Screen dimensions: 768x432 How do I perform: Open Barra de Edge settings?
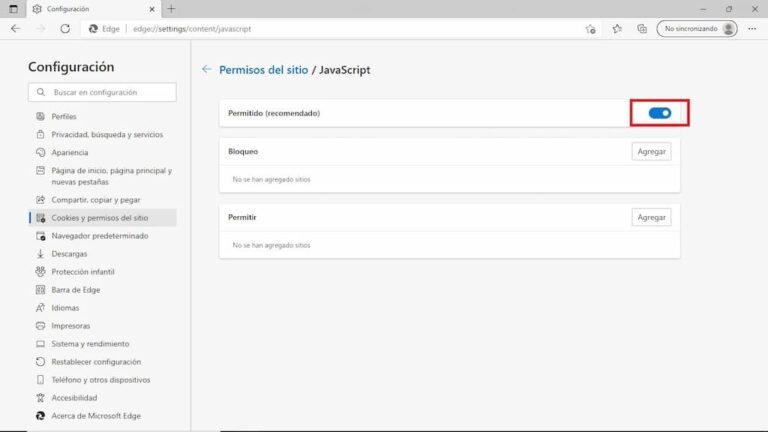[x=102, y=290]
